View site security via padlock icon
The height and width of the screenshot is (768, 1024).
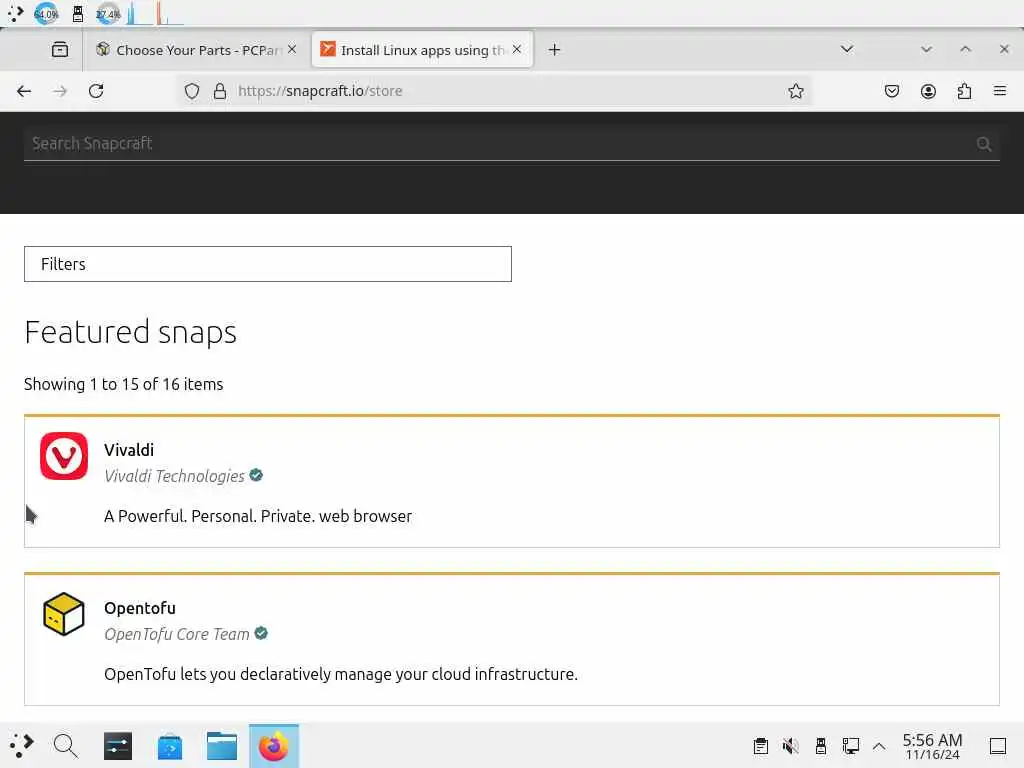[x=220, y=91]
